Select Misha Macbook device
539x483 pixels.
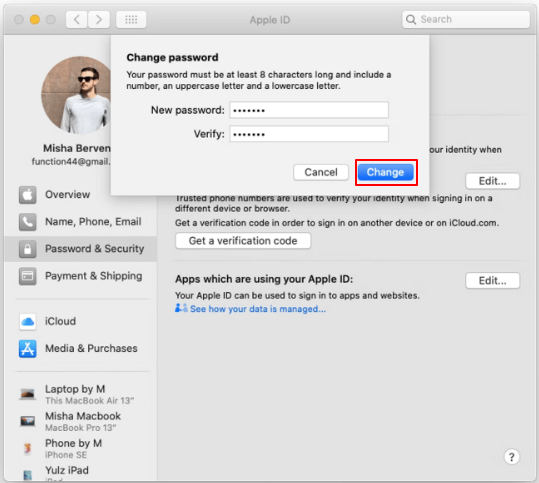click(80, 421)
